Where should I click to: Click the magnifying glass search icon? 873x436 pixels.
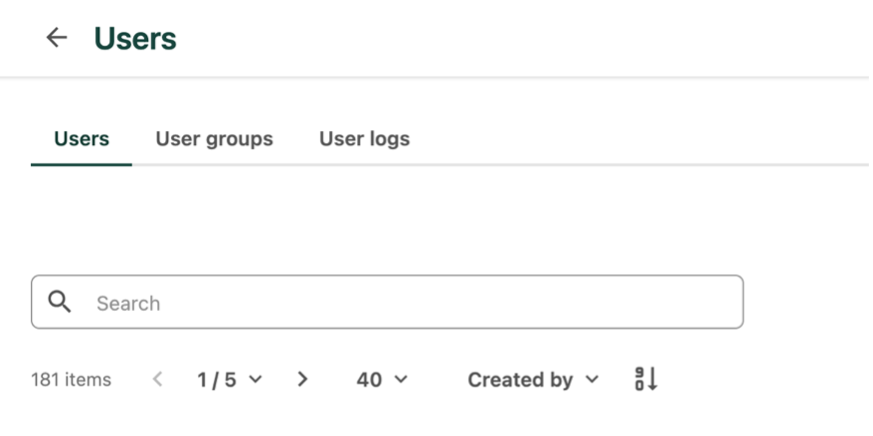click(60, 302)
